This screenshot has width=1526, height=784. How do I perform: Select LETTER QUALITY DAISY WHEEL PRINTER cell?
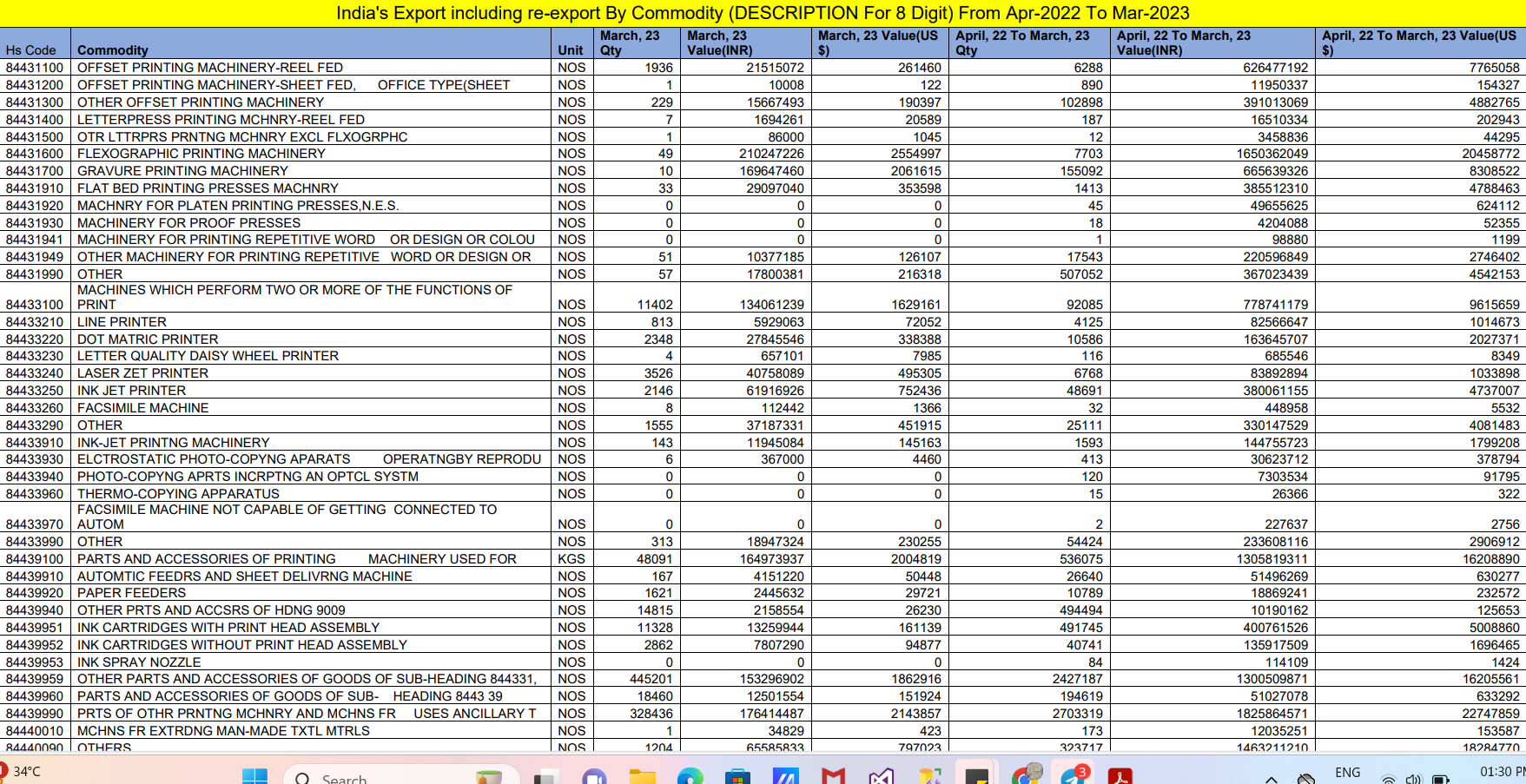click(x=310, y=356)
